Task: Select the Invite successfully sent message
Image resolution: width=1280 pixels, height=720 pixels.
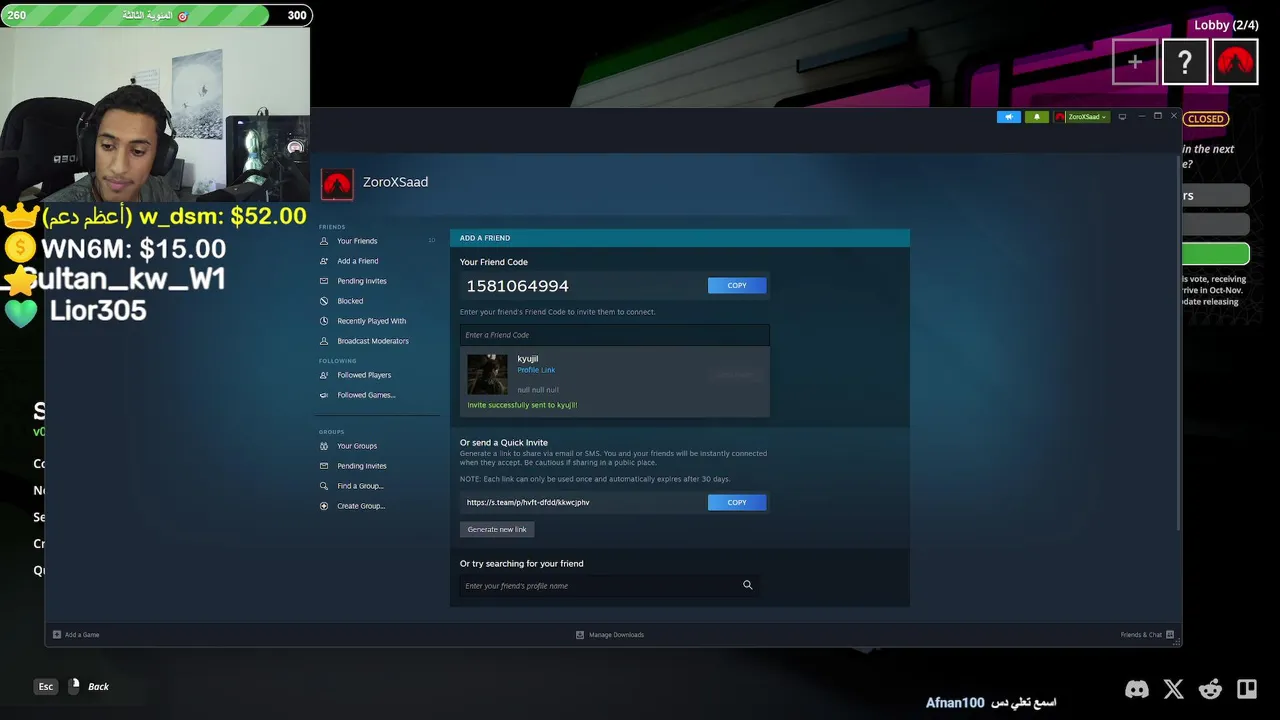Action: [522, 406]
